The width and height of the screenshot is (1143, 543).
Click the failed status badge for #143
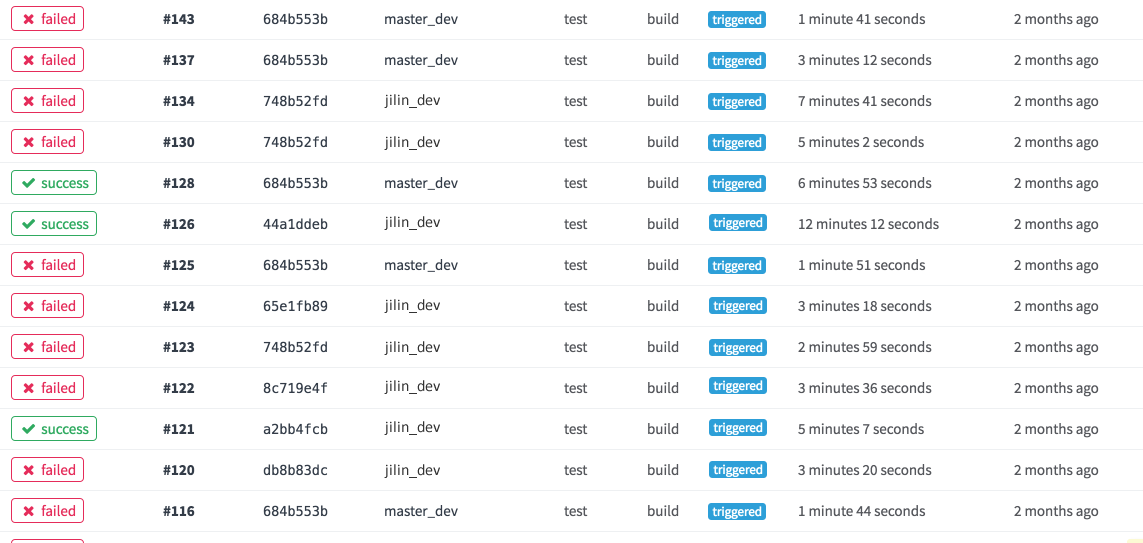47,19
